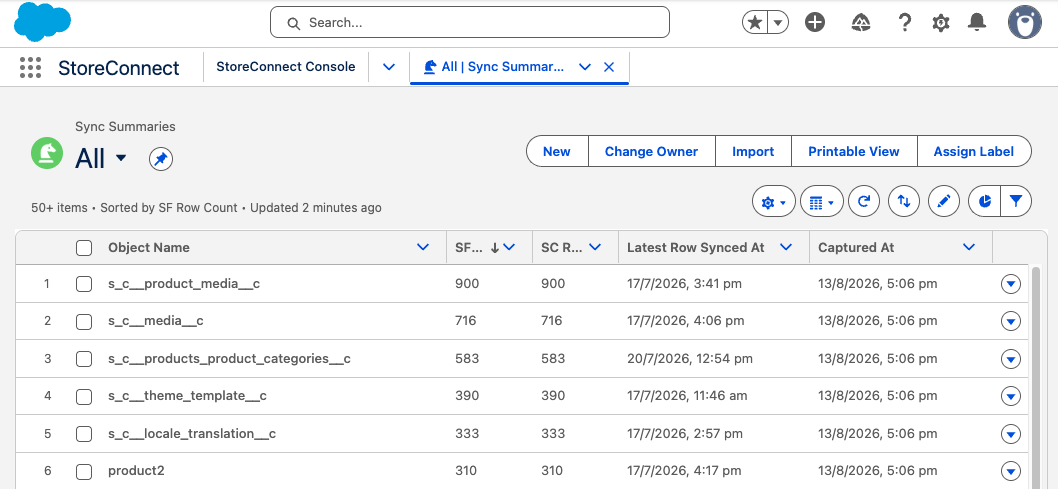This screenshot has width=1058, height=489.
Task: Click the Printable View button
Action: click(854, 151)
